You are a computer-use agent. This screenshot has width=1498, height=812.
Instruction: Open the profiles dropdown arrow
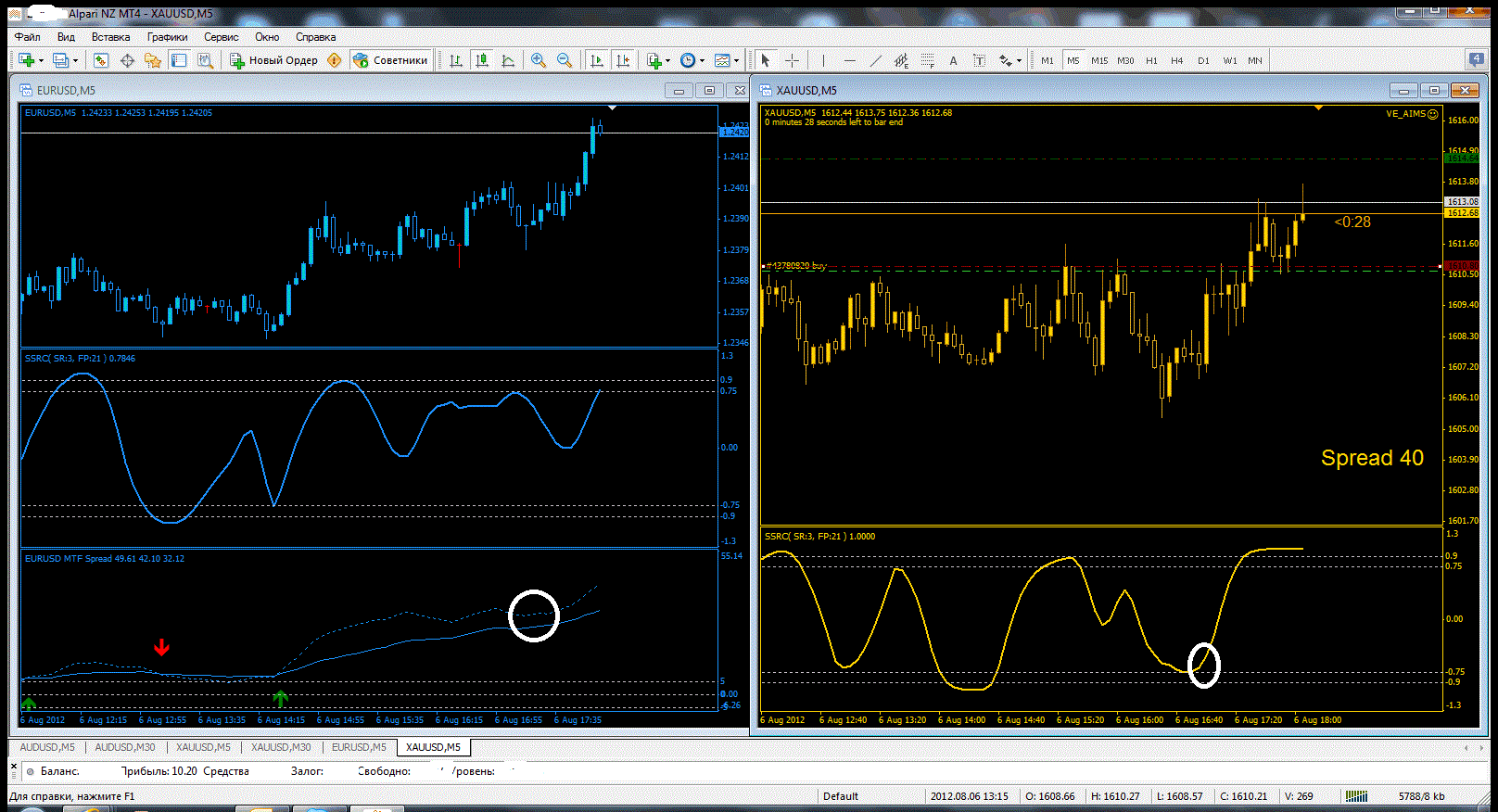click(x=75, y=60)
